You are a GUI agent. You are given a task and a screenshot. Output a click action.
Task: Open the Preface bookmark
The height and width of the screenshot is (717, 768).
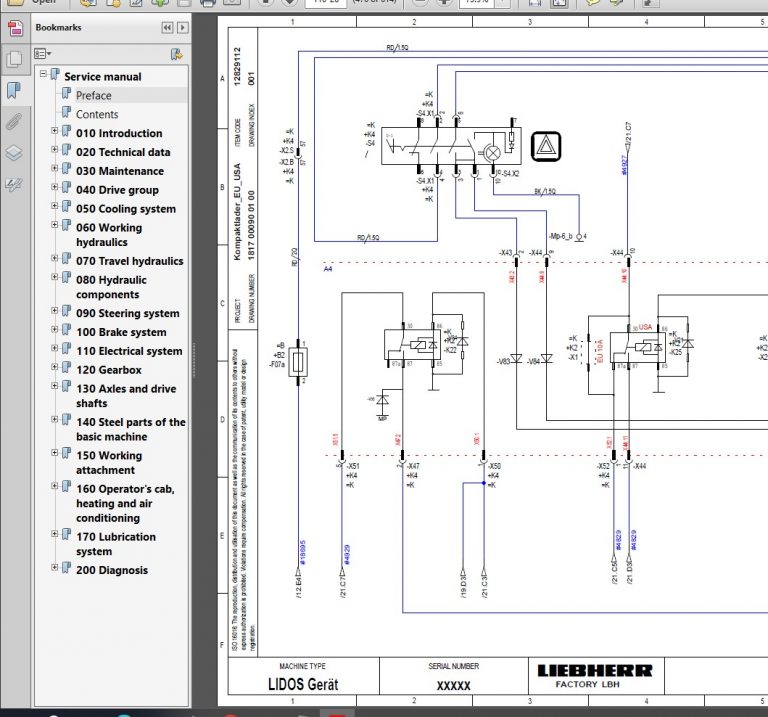tap(93, 95)
